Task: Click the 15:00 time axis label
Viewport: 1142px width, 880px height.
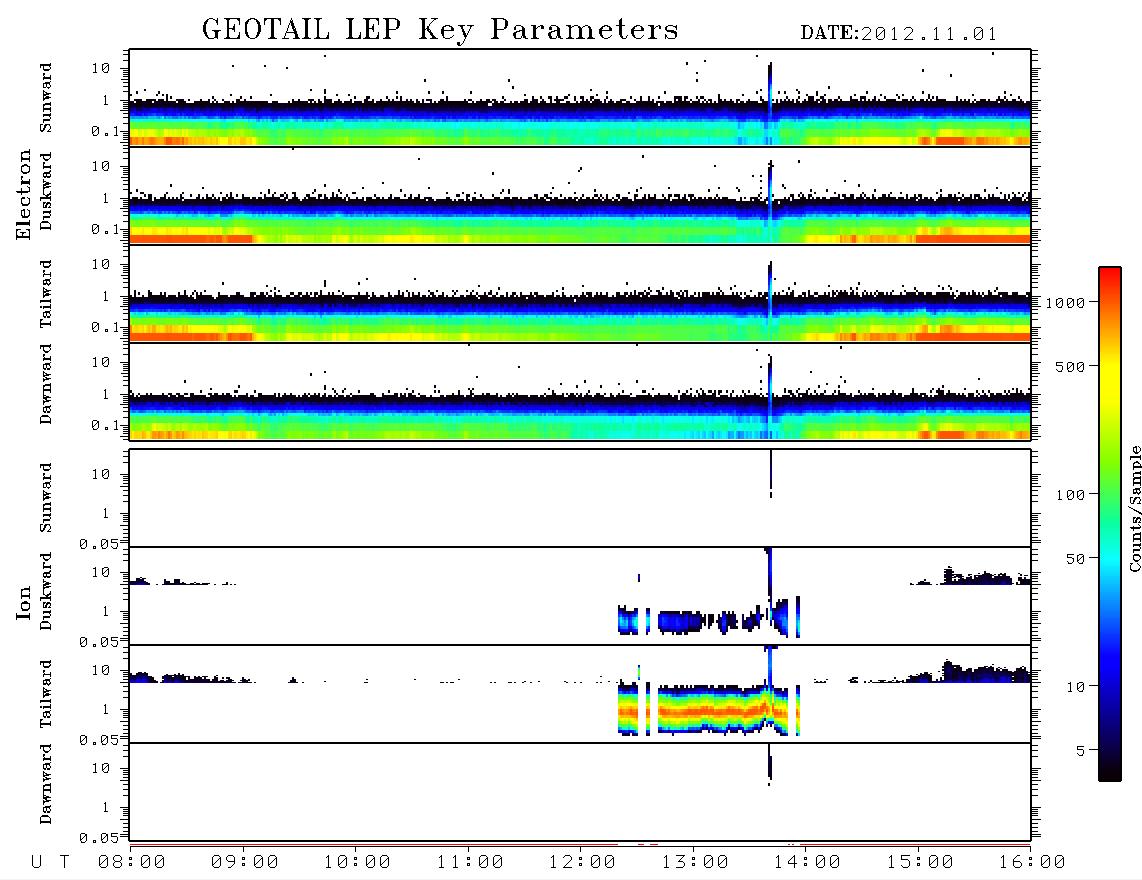Action: click(920, 862)
